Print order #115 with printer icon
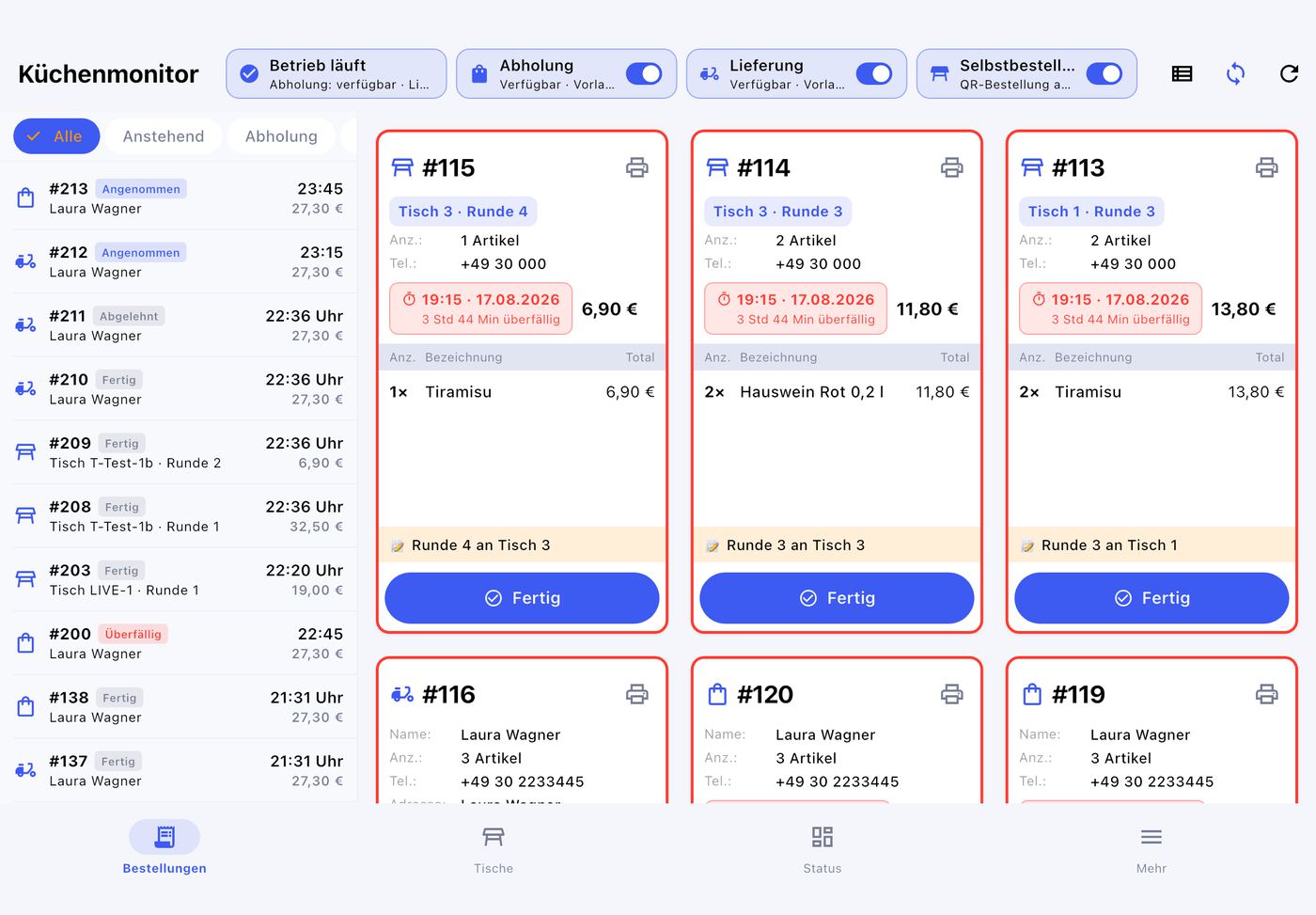This screenshot has height=915, width=1316. [637, 167]
